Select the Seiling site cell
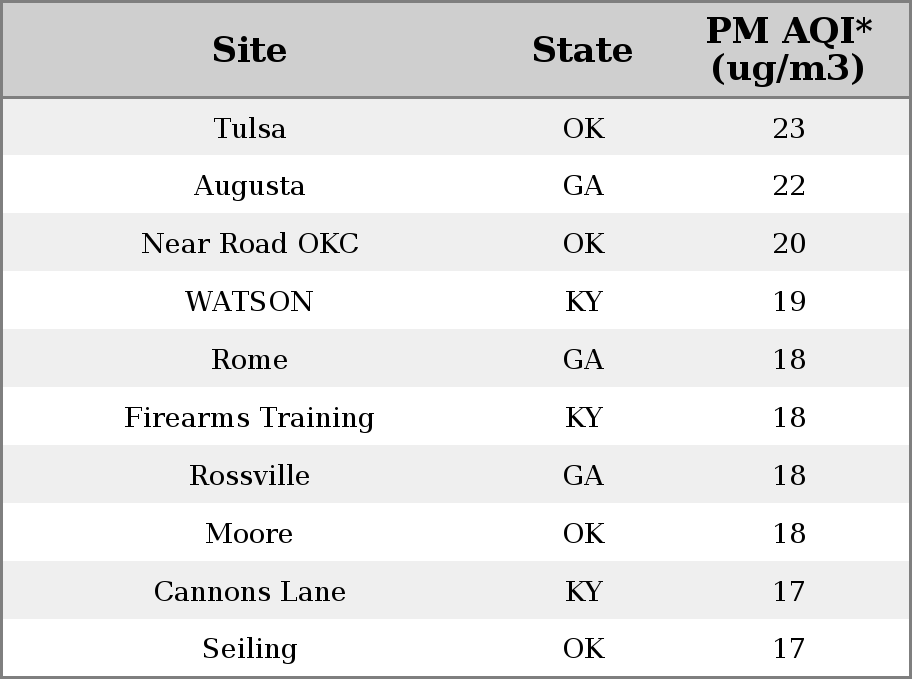The height and width of the screenshot is (679, 912). click(x=250, y=649)
